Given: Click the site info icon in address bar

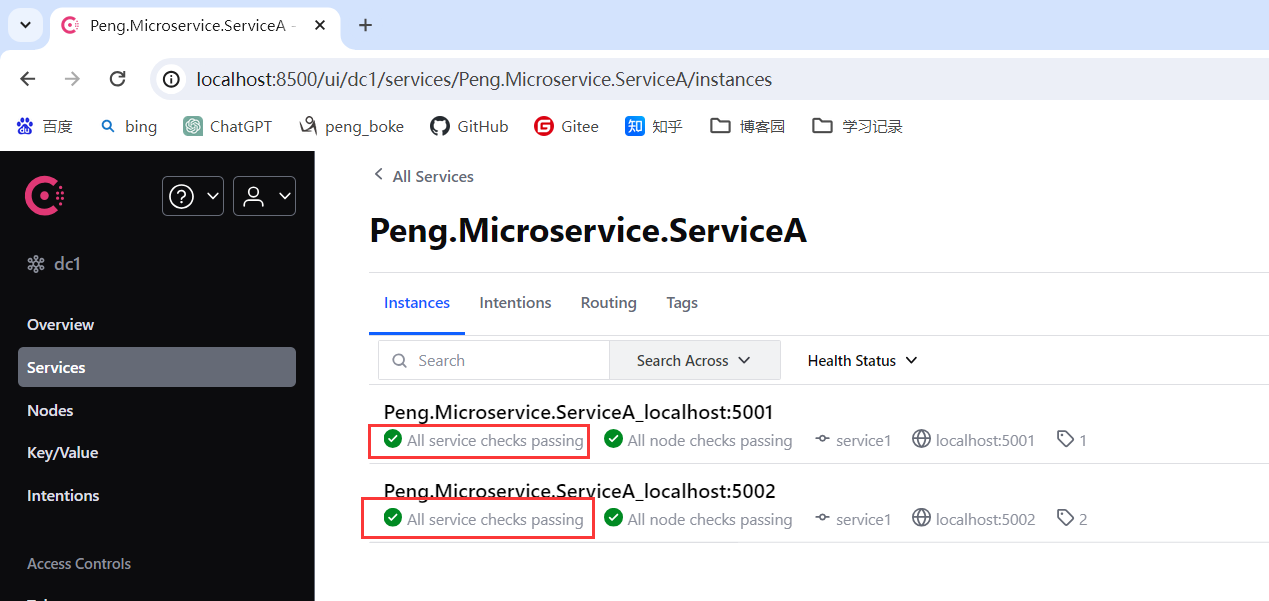Looking at the screenshot, I should pos(172,79).
